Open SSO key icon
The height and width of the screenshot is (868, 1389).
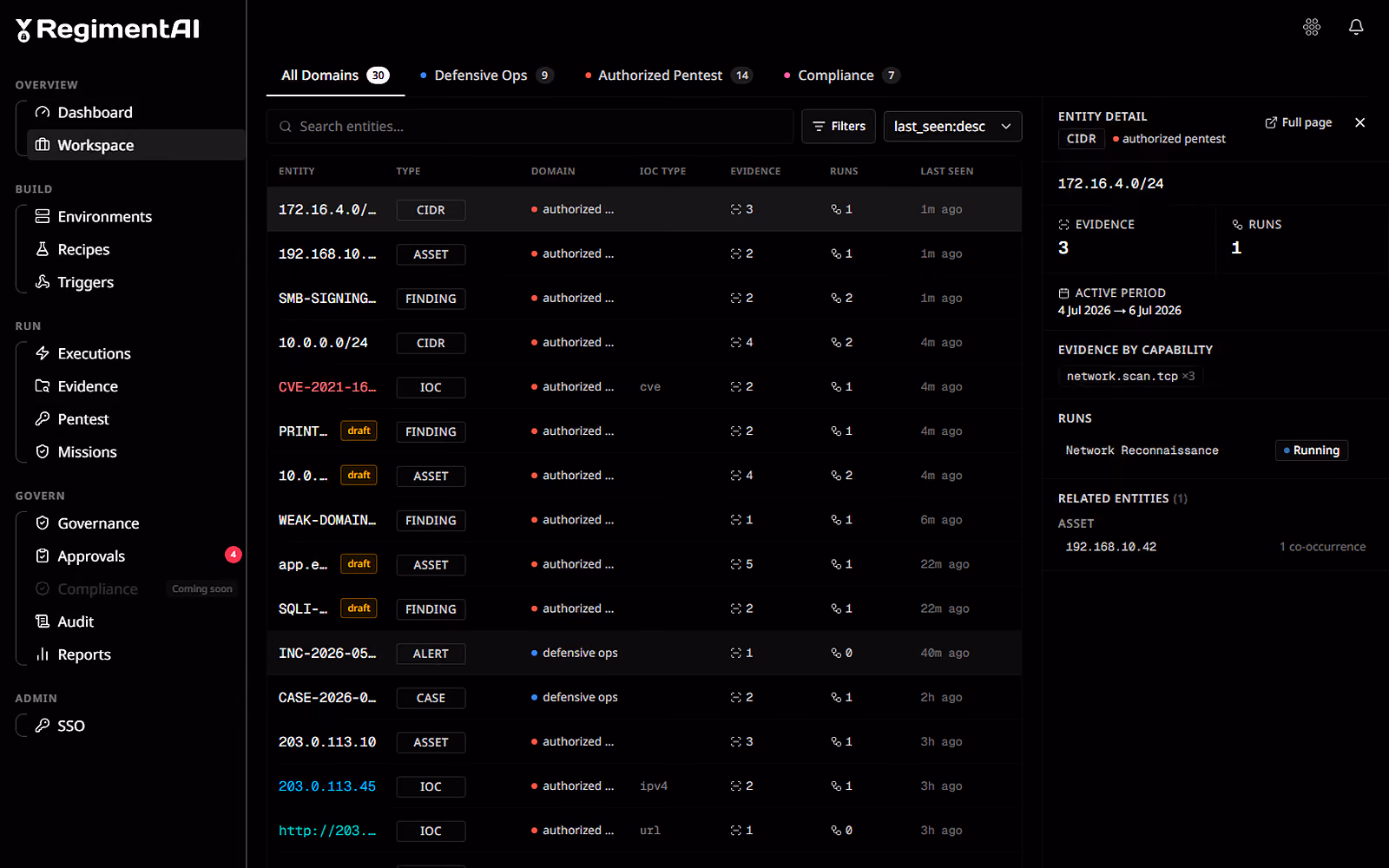42,726
